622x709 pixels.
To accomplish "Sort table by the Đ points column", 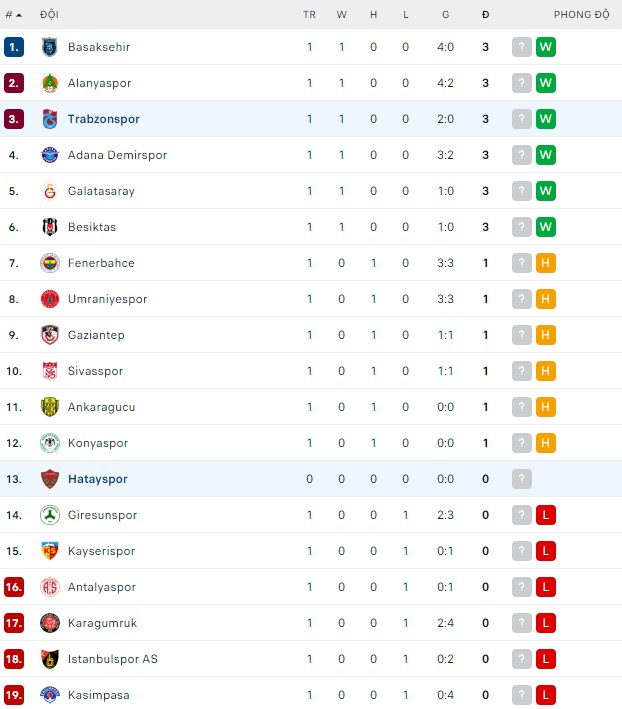I will tap(485, 14).
